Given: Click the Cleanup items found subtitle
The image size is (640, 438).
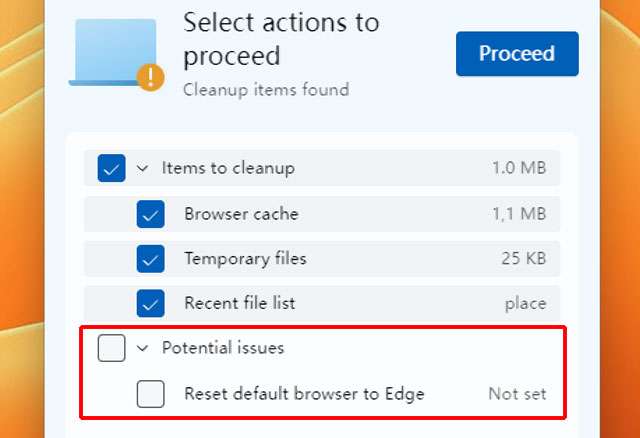Looking at the screenshot, I should point(266,90).
